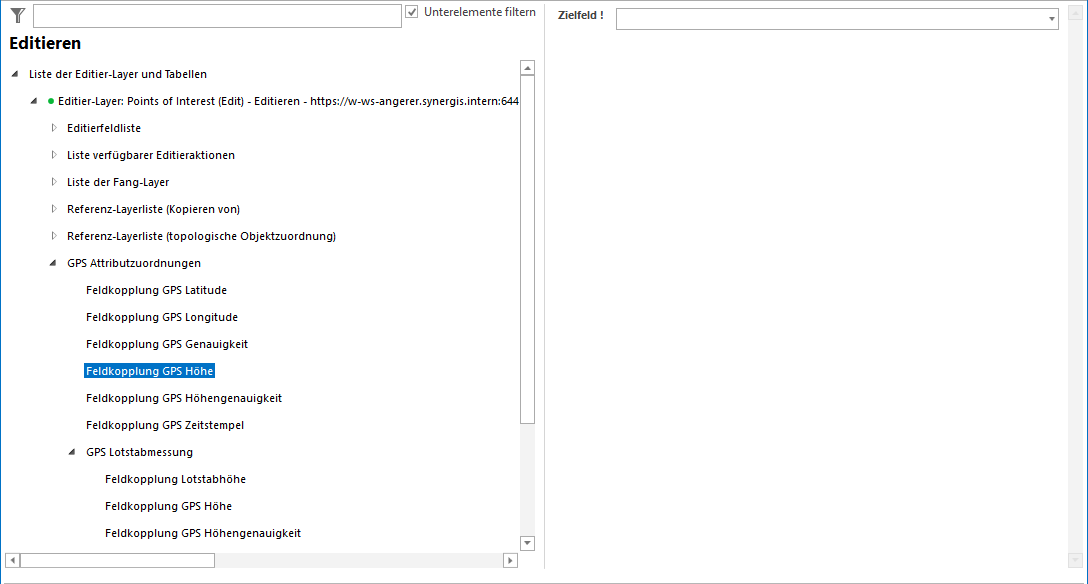The image size is (1088, 584).
Task: Click the horizontal scrollbar thumb
Action: click(x=117, y=560)
